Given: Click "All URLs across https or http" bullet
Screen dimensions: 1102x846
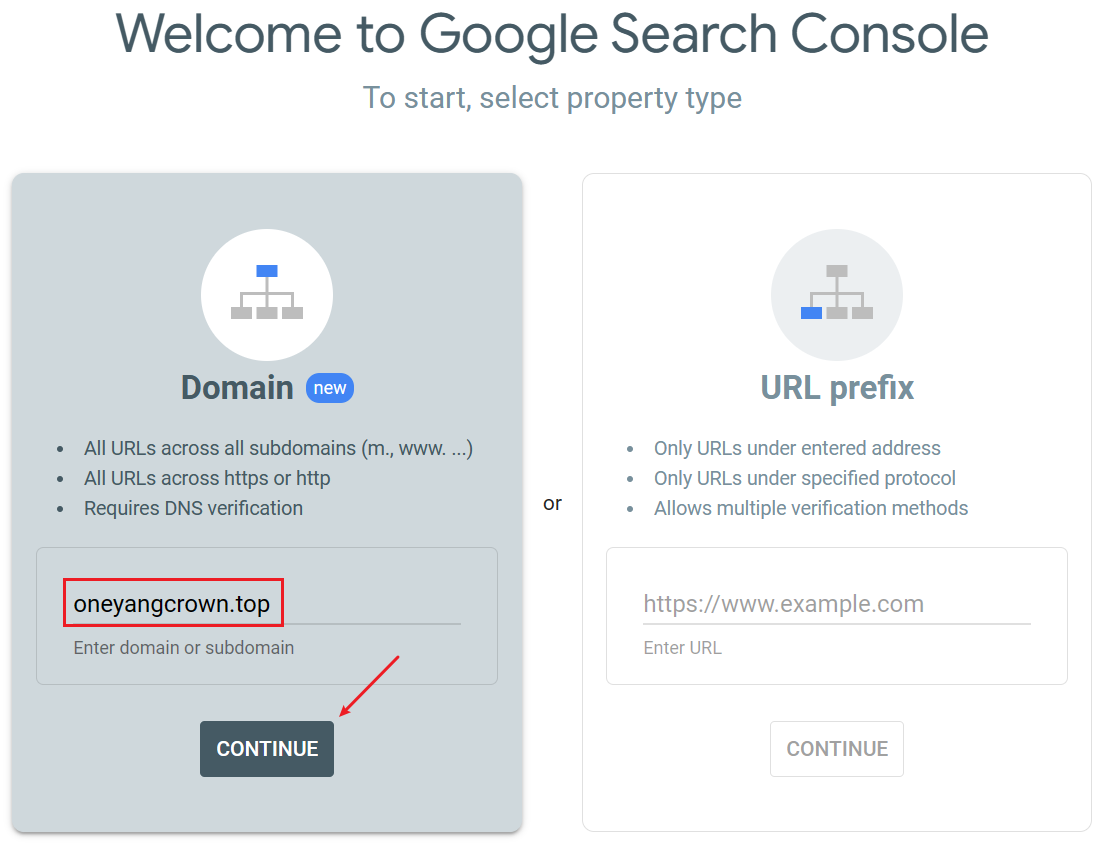Looking at the screenshot, I should point(207,478).
